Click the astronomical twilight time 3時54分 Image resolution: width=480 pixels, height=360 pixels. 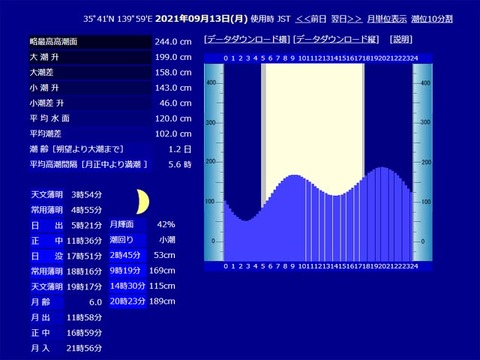(86, 195)
